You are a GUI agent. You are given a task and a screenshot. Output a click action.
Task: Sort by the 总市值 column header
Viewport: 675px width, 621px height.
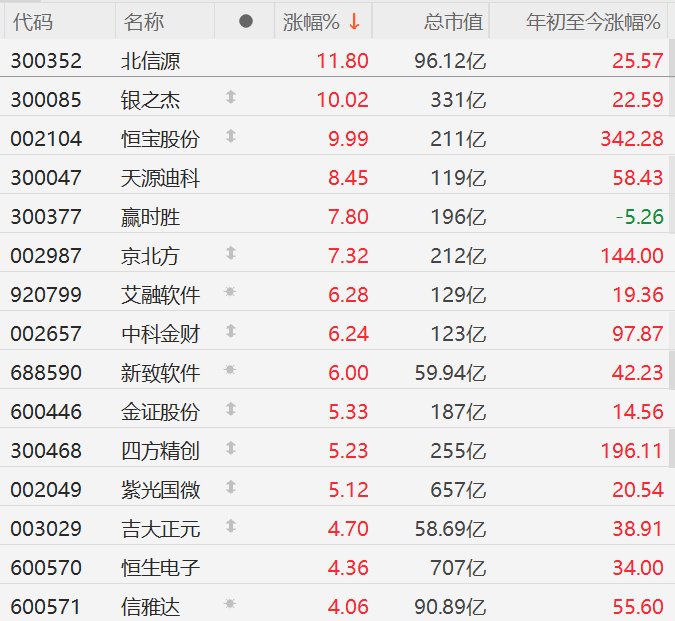tap(453, 22)
